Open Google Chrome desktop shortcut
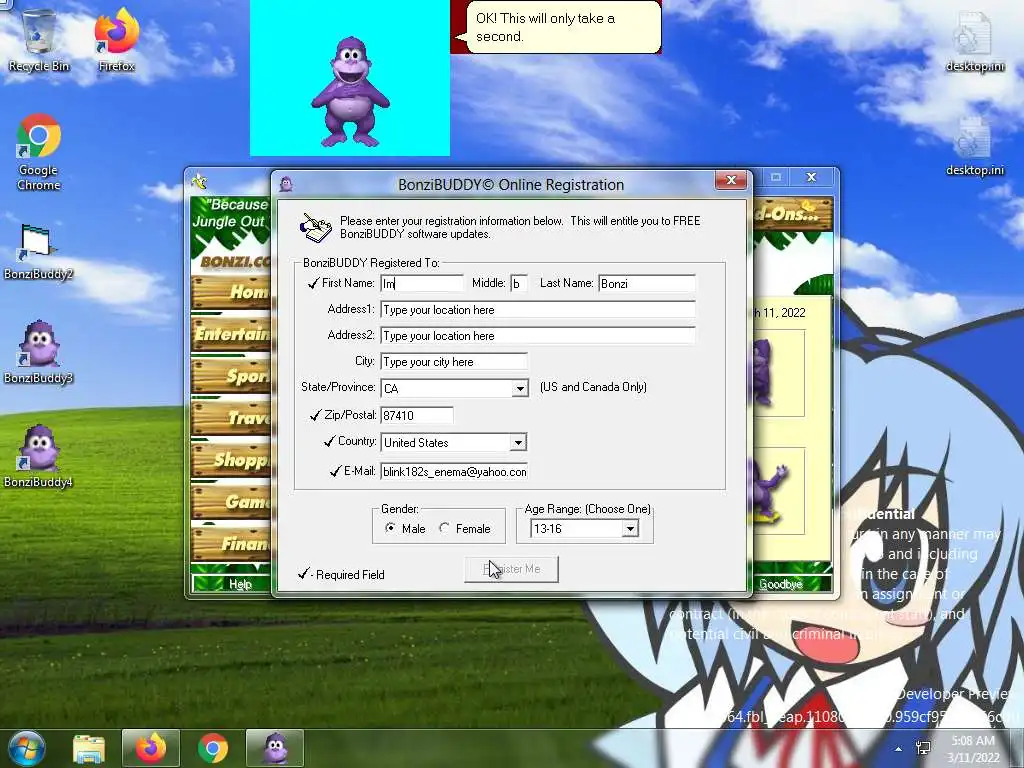The width and height of the screenshot is (1024, 768). (39, 152)
